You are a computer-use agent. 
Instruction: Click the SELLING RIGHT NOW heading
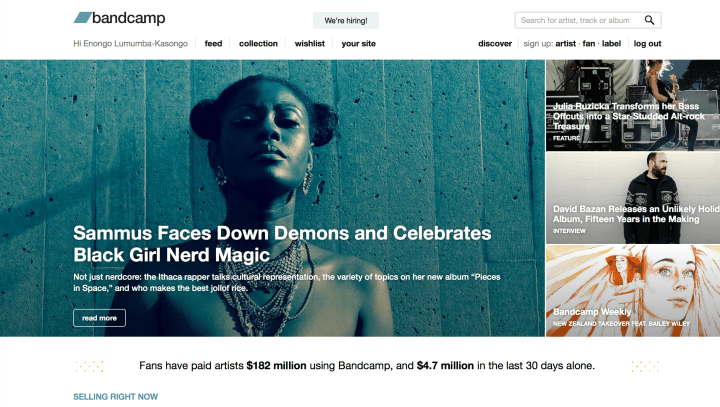coord(116,396)
